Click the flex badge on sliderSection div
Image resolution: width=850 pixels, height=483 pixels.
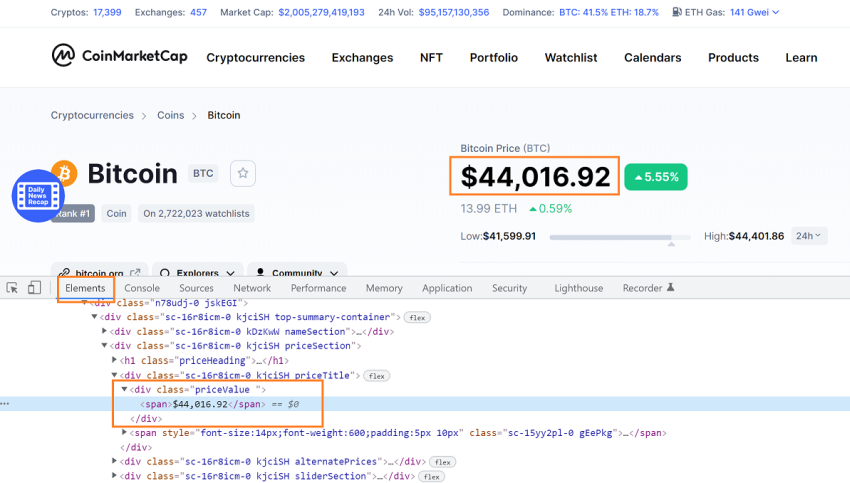pyautogui.click(x=432, y=476)
